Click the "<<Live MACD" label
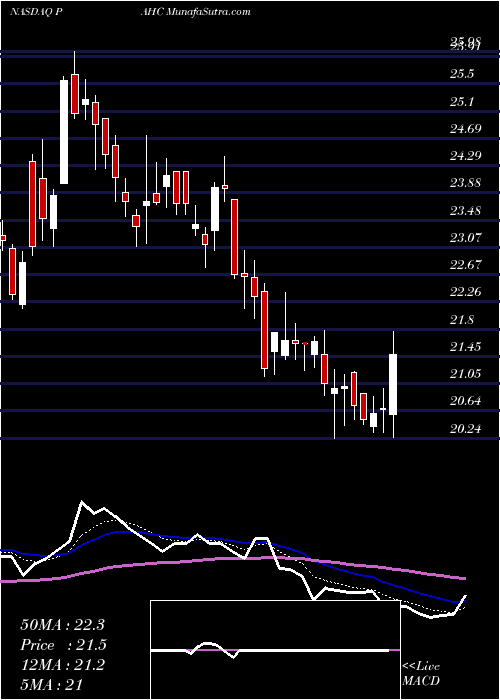Image resolution: width=500 pixels, height=700 pixels. 421,674
